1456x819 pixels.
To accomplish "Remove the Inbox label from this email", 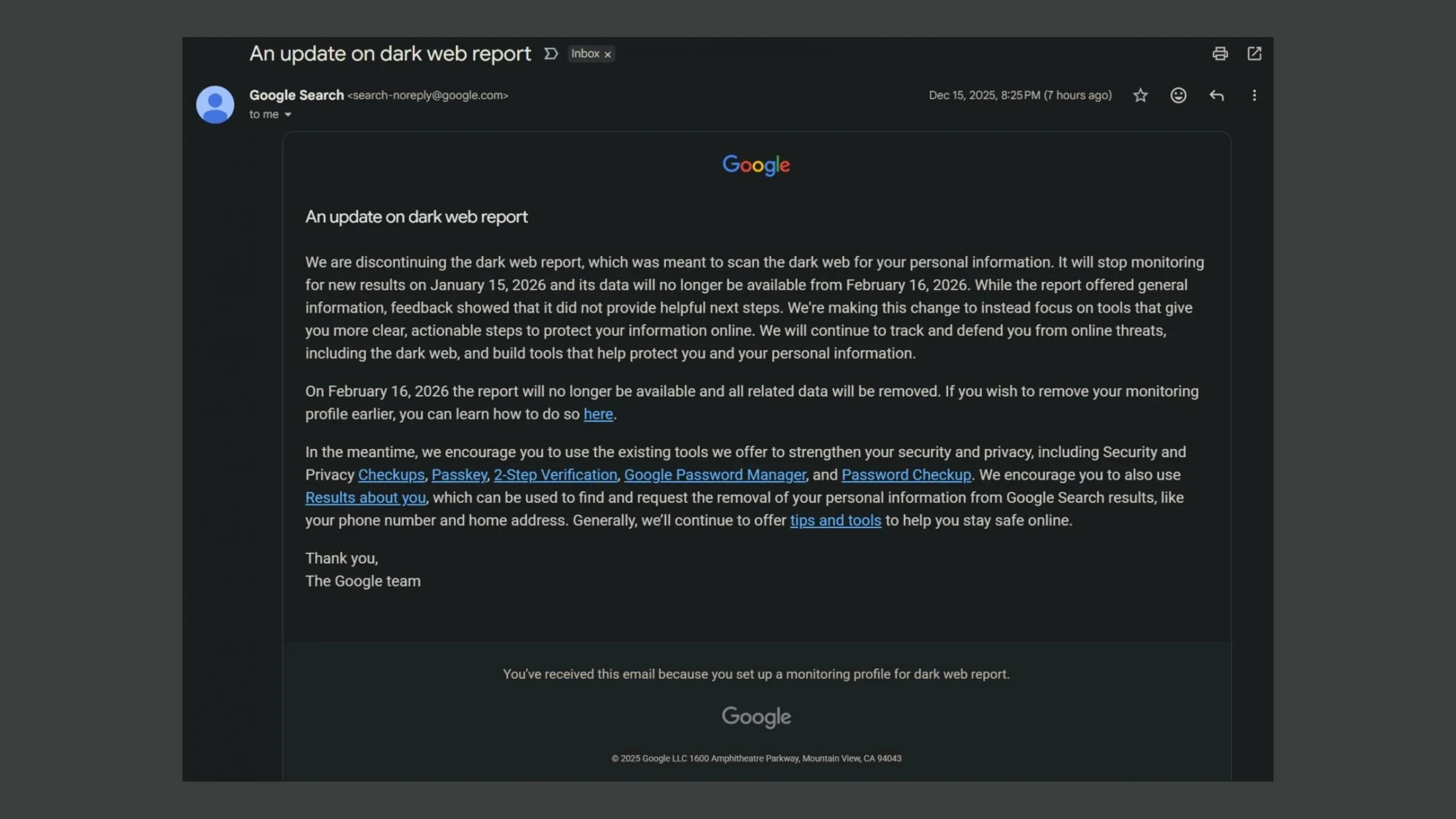I will point(608,54).
